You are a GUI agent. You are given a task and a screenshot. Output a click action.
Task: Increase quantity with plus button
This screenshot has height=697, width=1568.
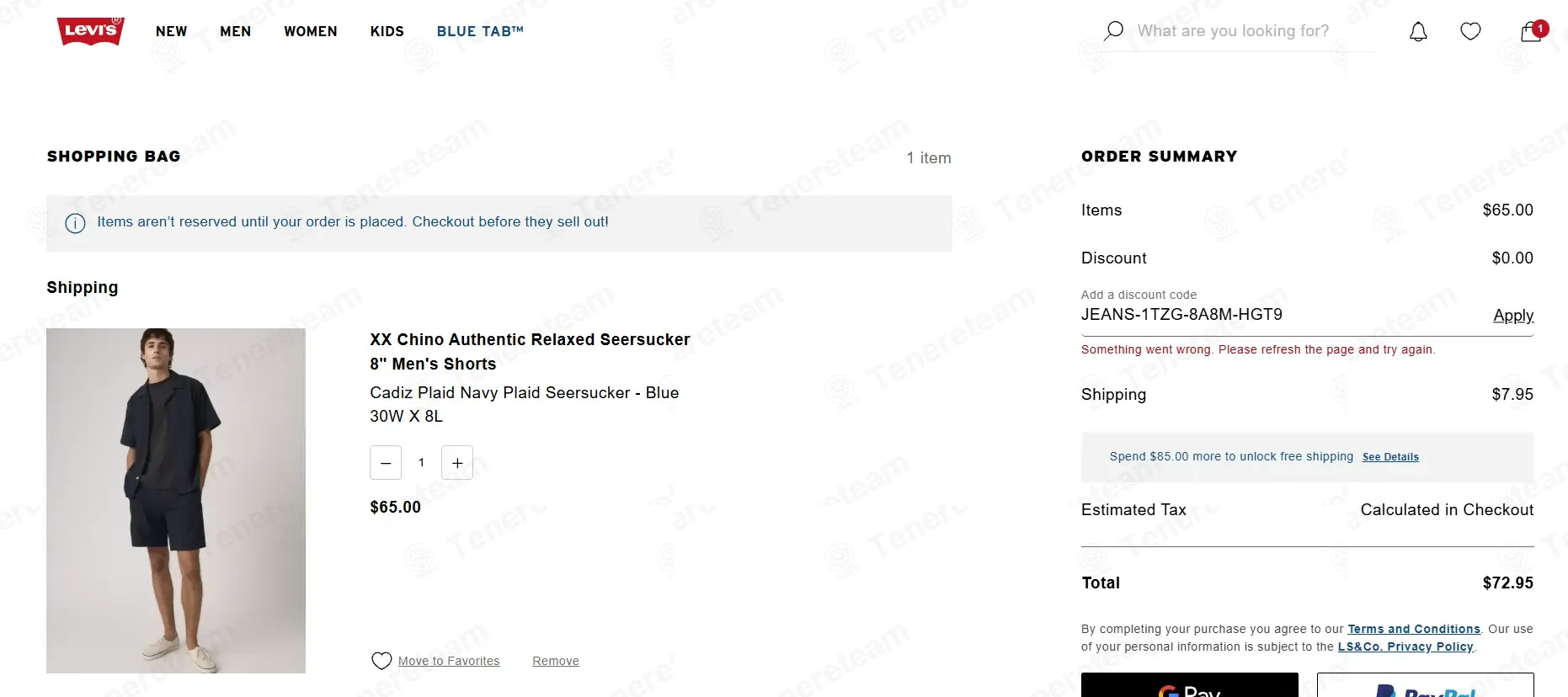(x=457, y=463)
